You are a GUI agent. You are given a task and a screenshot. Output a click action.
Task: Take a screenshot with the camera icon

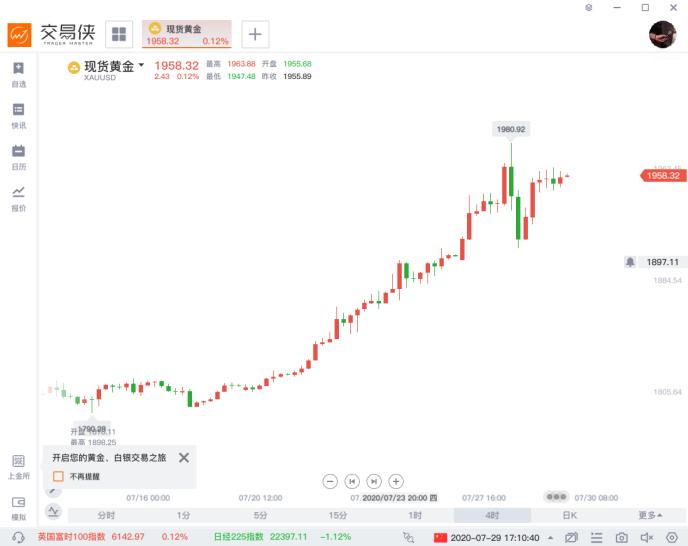[x=621, y=537]
